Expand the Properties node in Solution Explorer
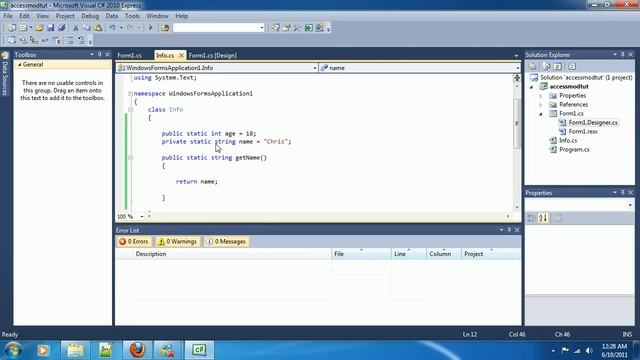Viewport: 640px width, 360px height. (x=541, y=96)
